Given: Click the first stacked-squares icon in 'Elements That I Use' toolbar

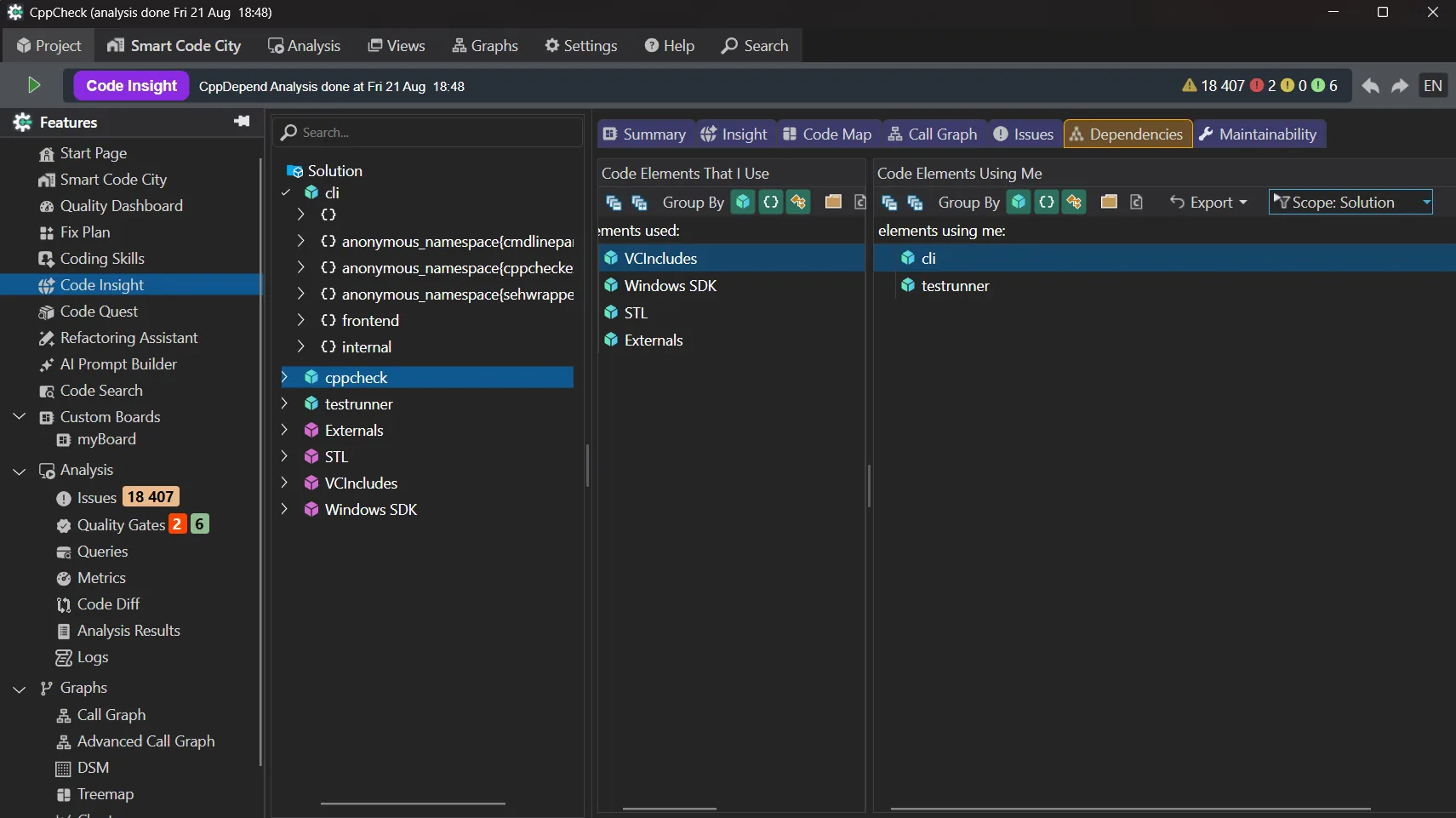Looking at the screenshot, I should [613, 203].
